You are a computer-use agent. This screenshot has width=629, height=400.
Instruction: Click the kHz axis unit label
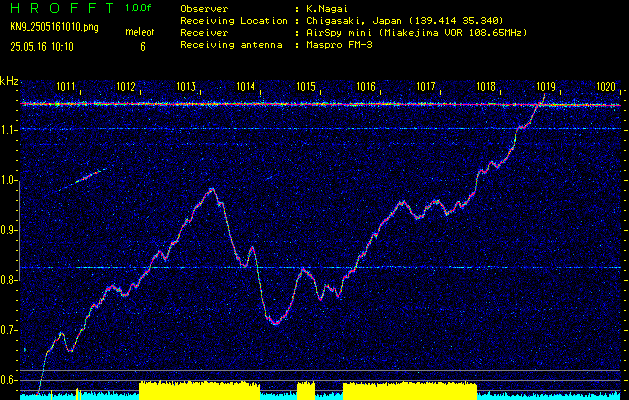(x=9, y=81)
